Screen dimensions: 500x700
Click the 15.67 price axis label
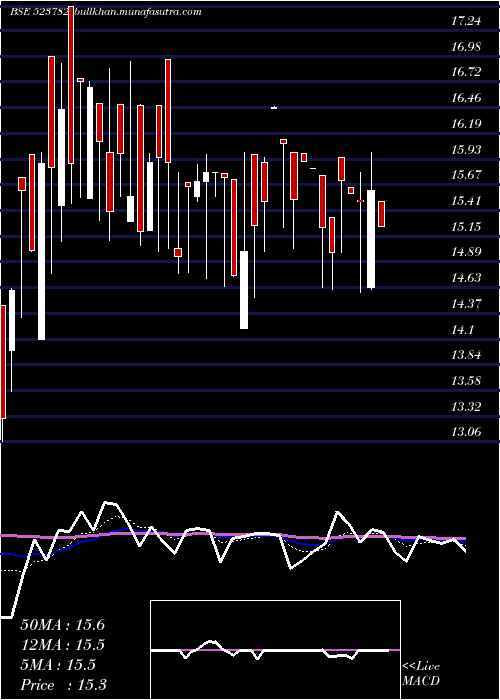466,175
